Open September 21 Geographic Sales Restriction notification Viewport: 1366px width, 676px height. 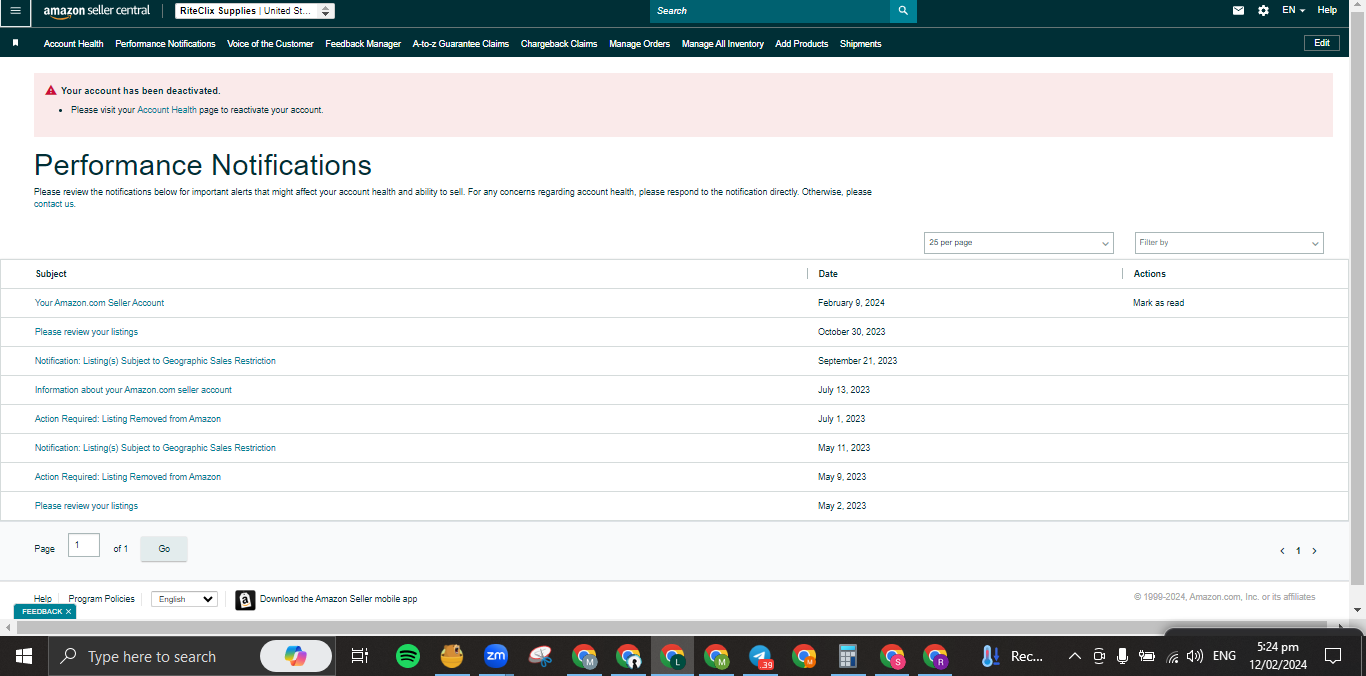tap(155, 361)
